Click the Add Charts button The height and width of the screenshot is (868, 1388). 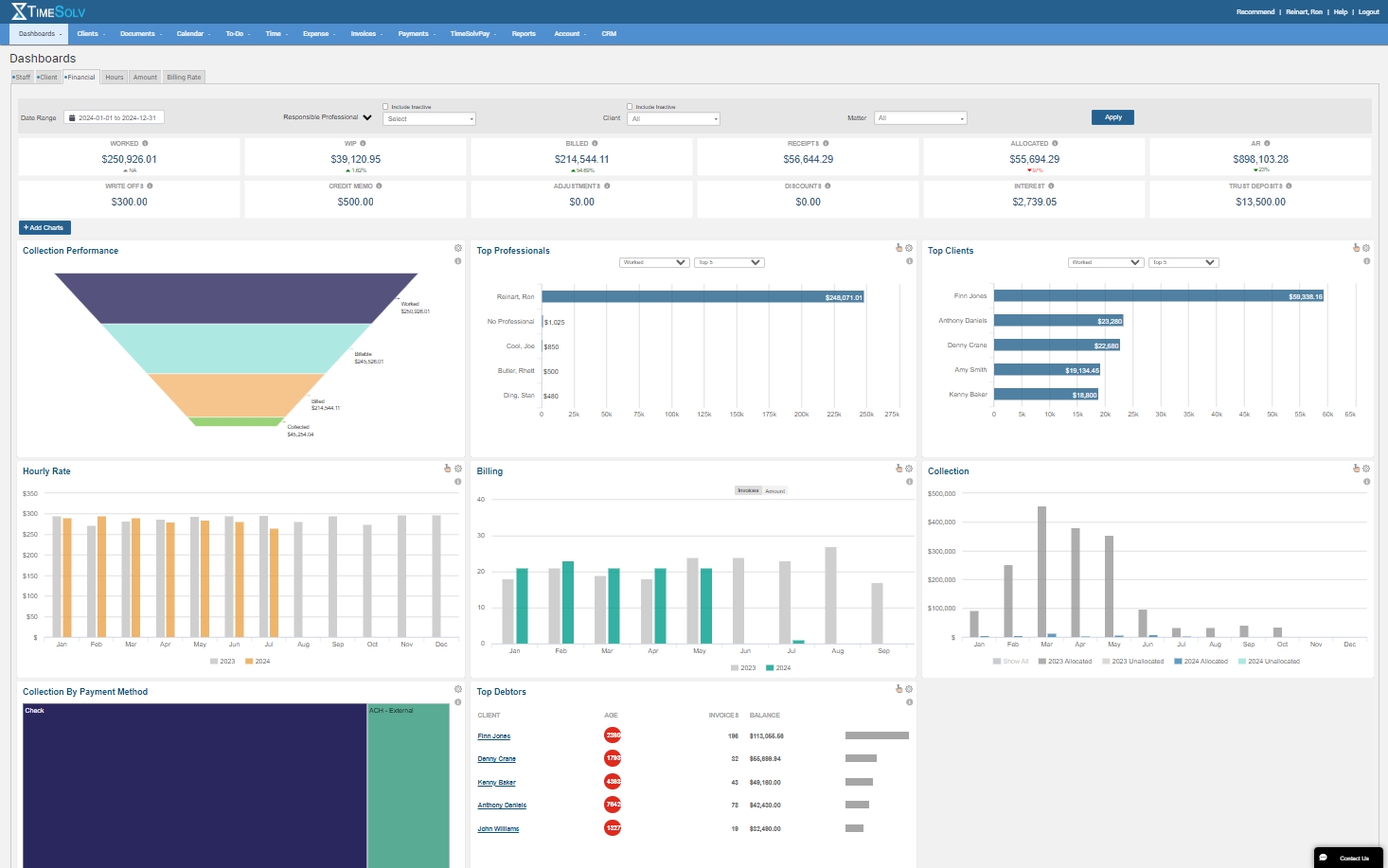tap(44, 227)
